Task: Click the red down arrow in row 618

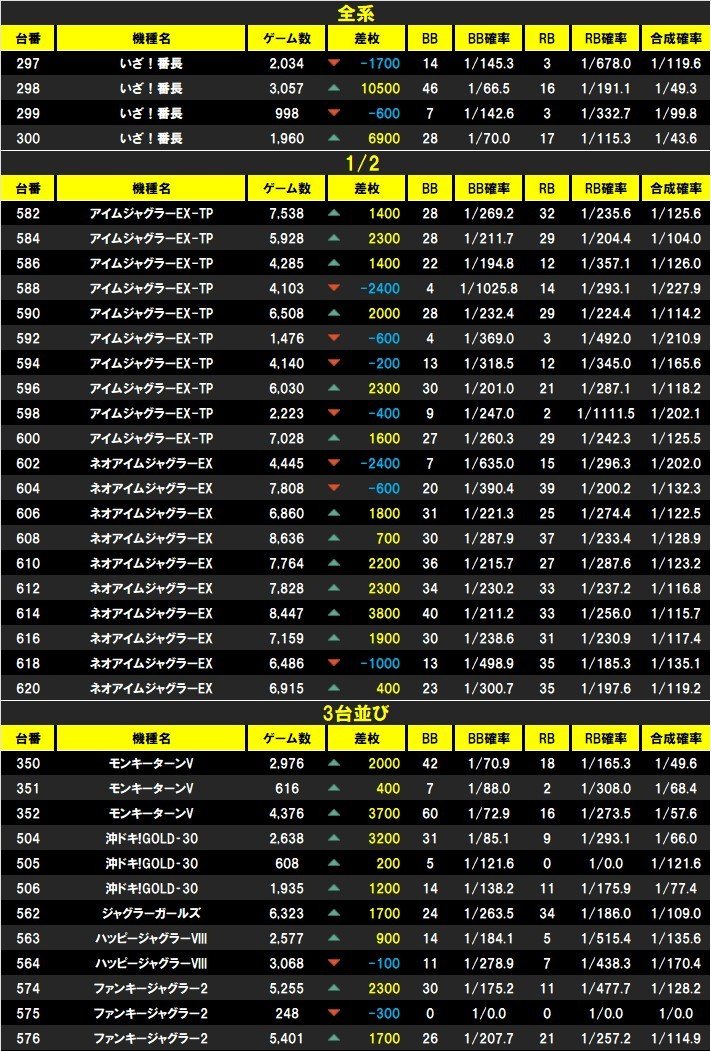Action: click(334, 664)
